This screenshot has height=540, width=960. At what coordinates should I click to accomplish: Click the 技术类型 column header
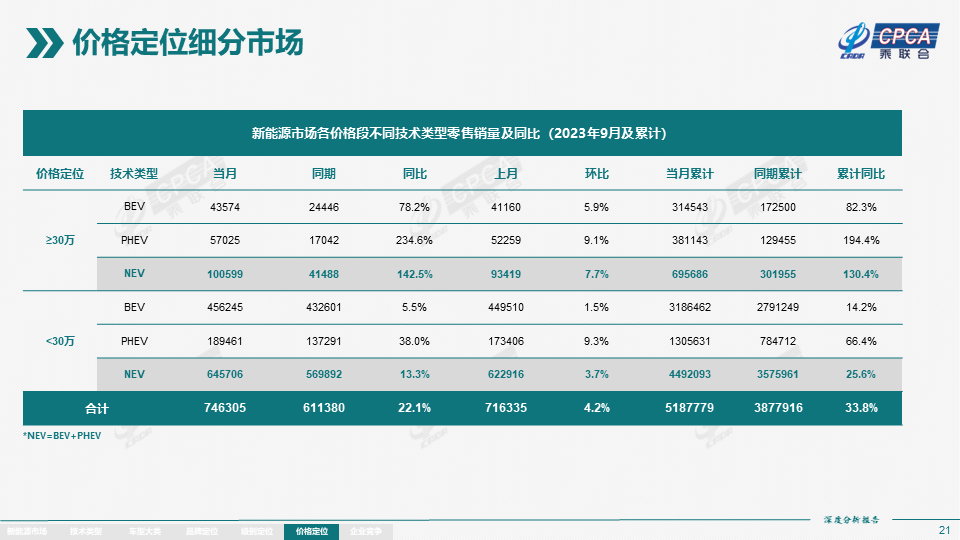click(134, 173)
